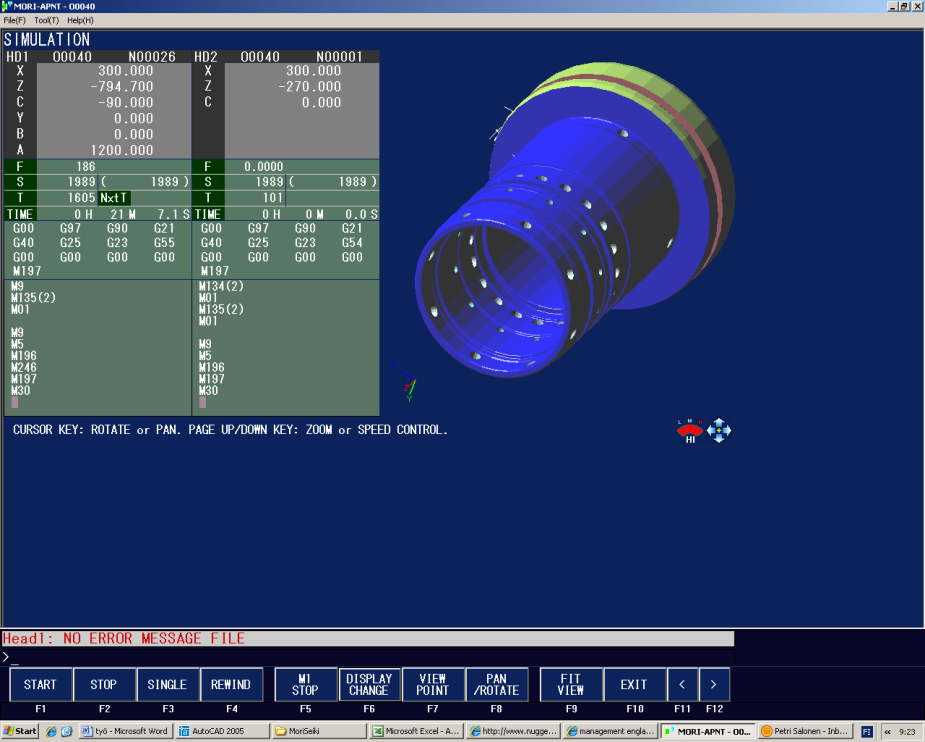The height and width of the screenshot is (742, 925).
Task: Switch to the http://www.nugge... browser window
Action: [513, 731]
